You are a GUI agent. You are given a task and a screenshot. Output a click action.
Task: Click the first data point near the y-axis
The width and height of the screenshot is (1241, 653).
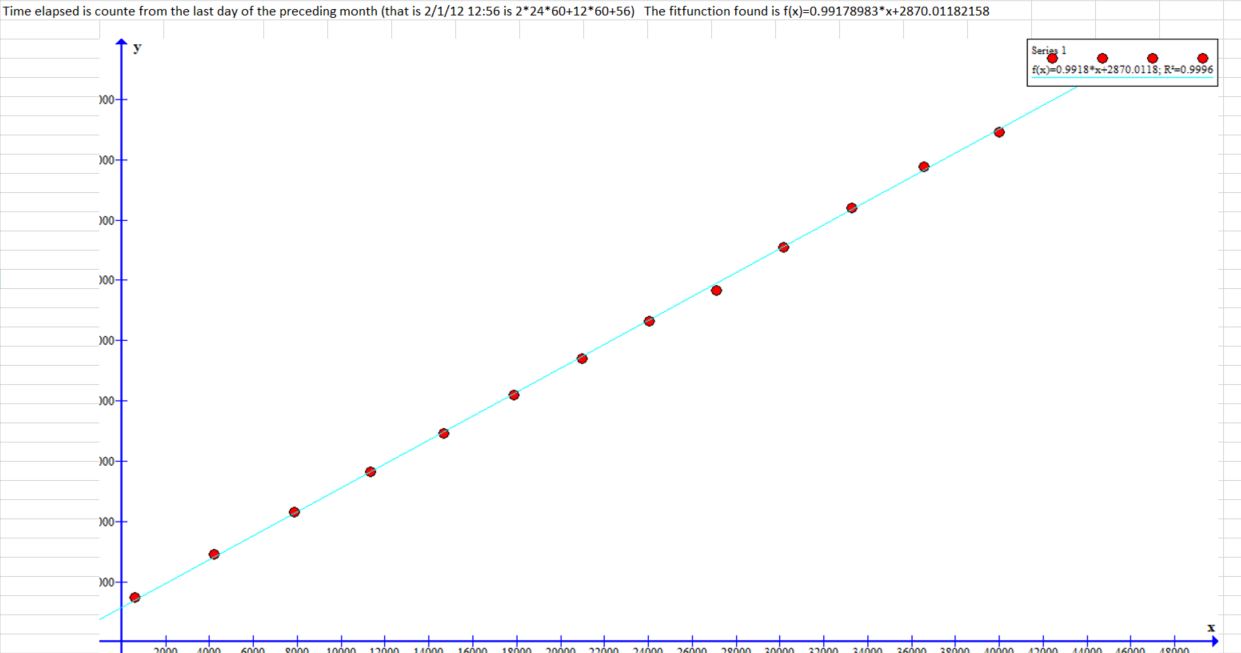(135, 597)
